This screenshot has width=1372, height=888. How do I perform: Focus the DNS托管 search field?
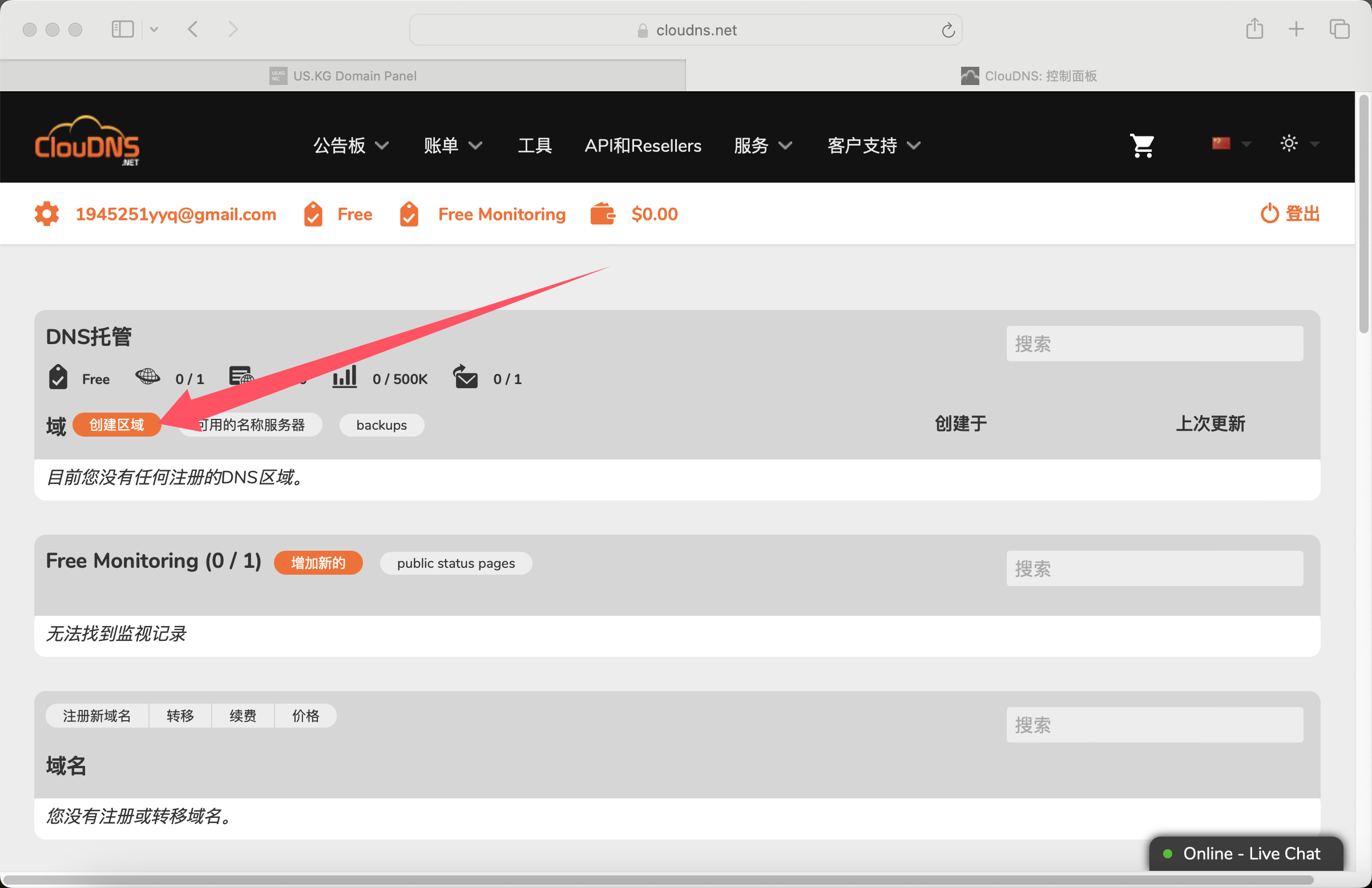1155,344
